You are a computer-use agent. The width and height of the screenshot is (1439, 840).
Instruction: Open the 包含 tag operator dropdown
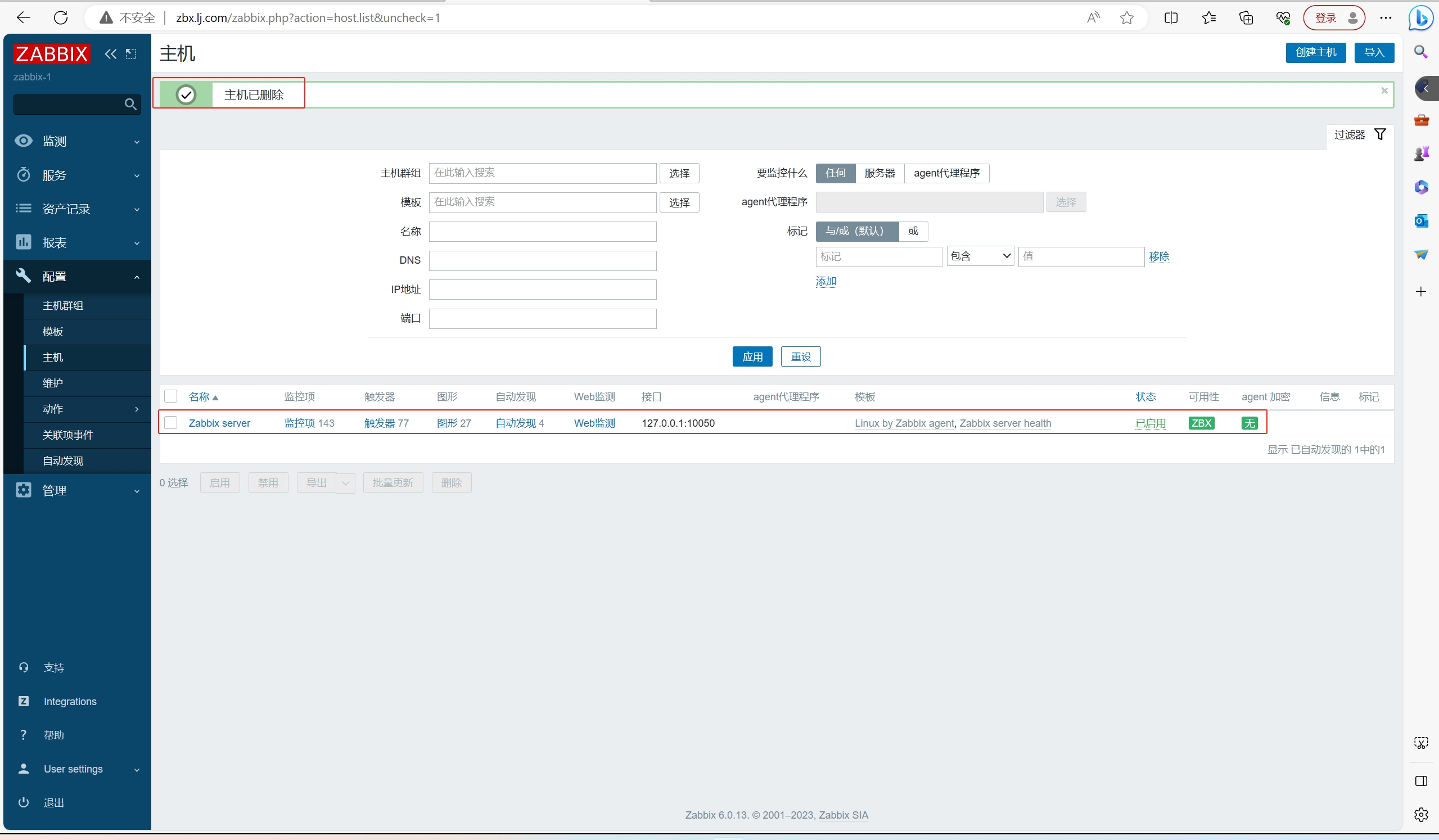click(x=980, y=256)
